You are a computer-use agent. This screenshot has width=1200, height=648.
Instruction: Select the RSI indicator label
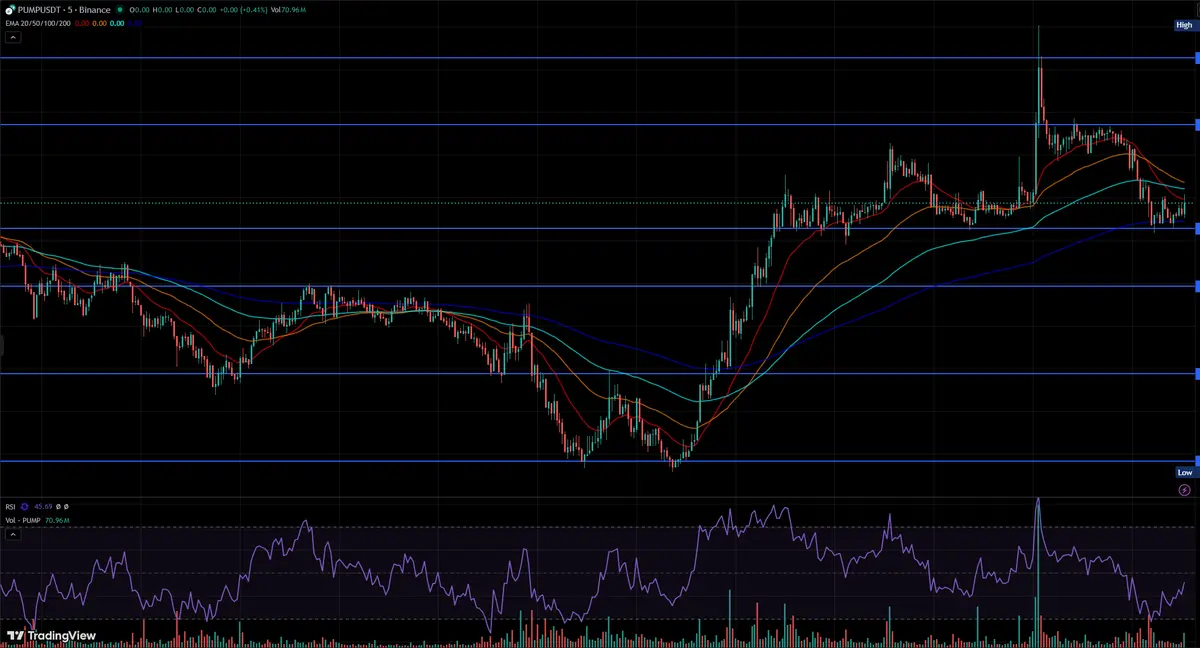tap(10, 507)
